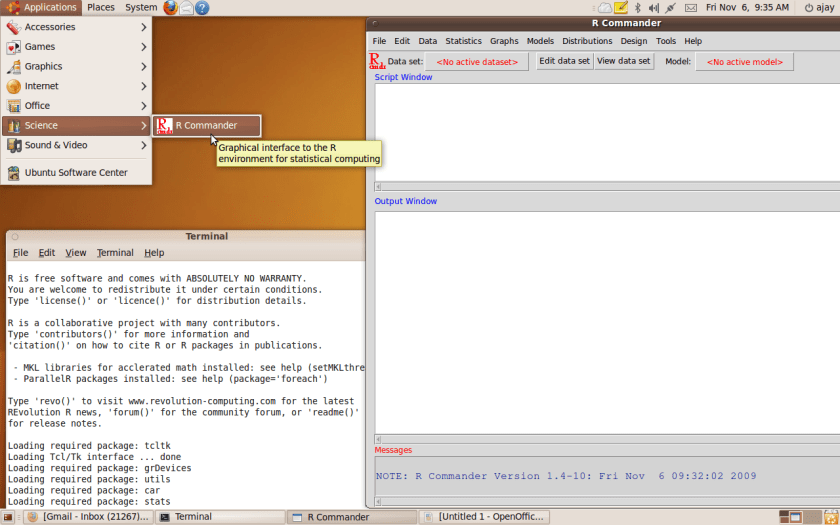The image size is (840, 525).
Task: Open the yellow sticky notes applet
Action: coord(621,8)
